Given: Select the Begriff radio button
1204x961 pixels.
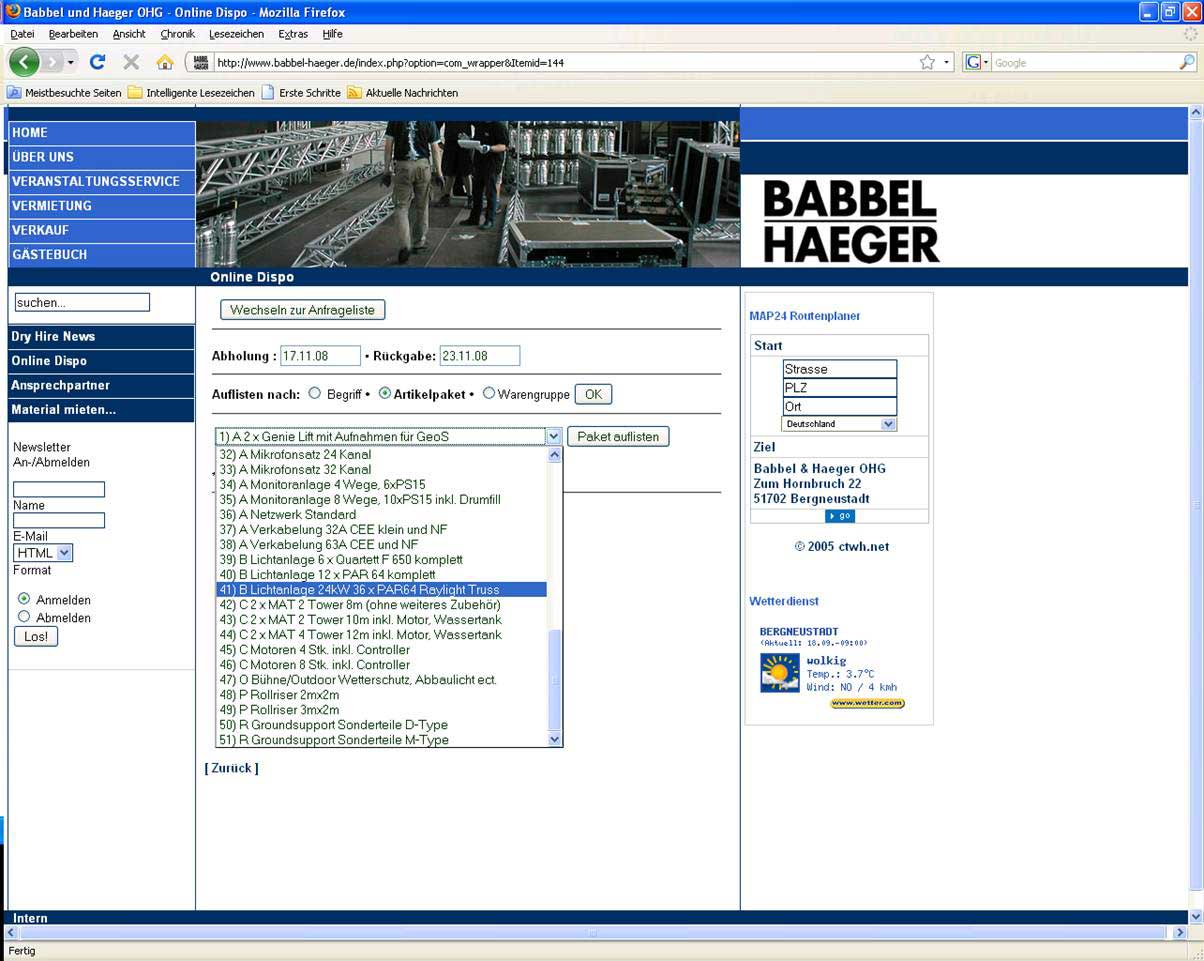Looking at the screenshot, I should (315, 393).
